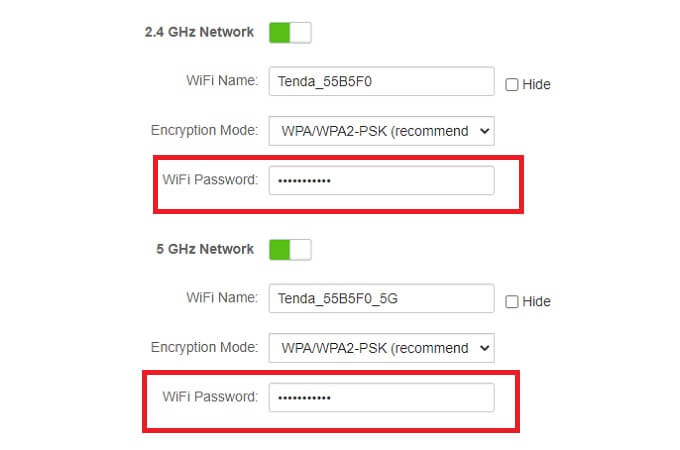Focus the 2.4 GHz WiFi Password field
680x450 pixels.
coord(381,181)
